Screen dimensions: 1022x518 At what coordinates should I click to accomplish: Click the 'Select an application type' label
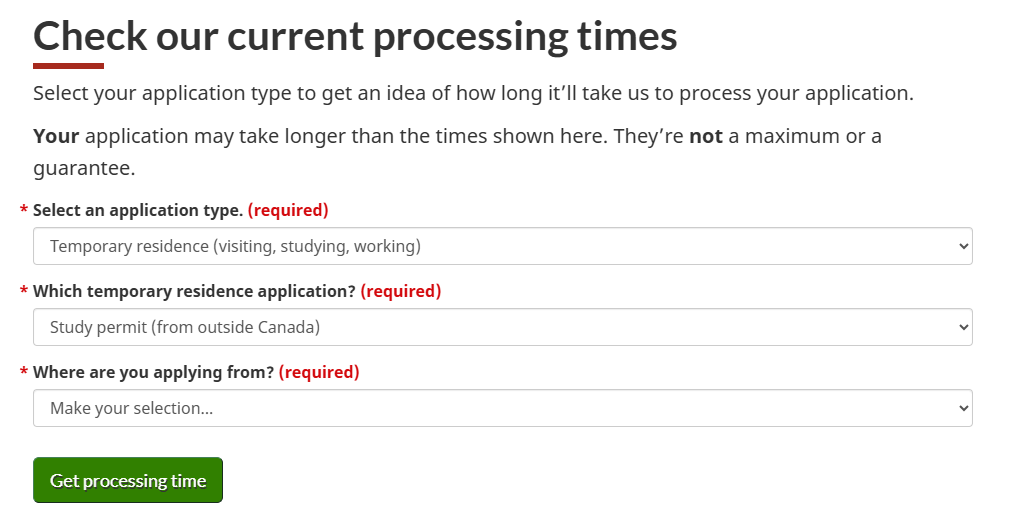point(137,211)
